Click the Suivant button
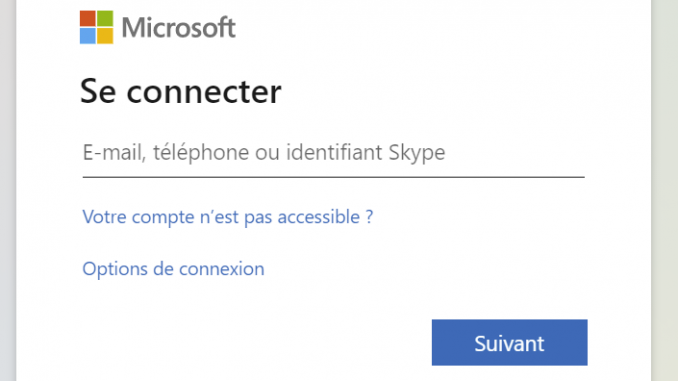678x381 pixels. pyautogui.click(x=509, y=343)
